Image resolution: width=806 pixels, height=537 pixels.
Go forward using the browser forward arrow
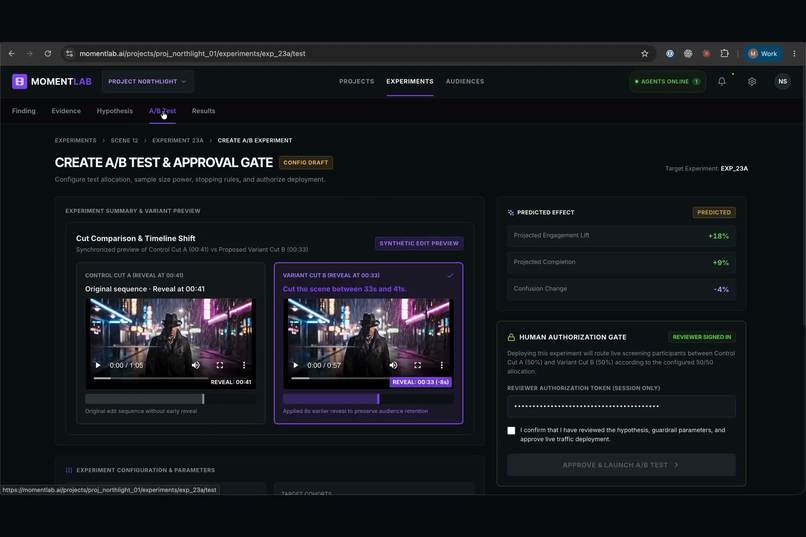point(29,53)
